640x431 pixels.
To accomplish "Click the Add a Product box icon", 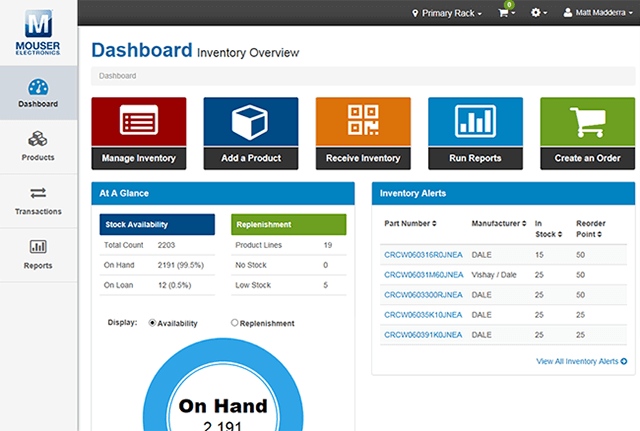I will coord(250,122).
